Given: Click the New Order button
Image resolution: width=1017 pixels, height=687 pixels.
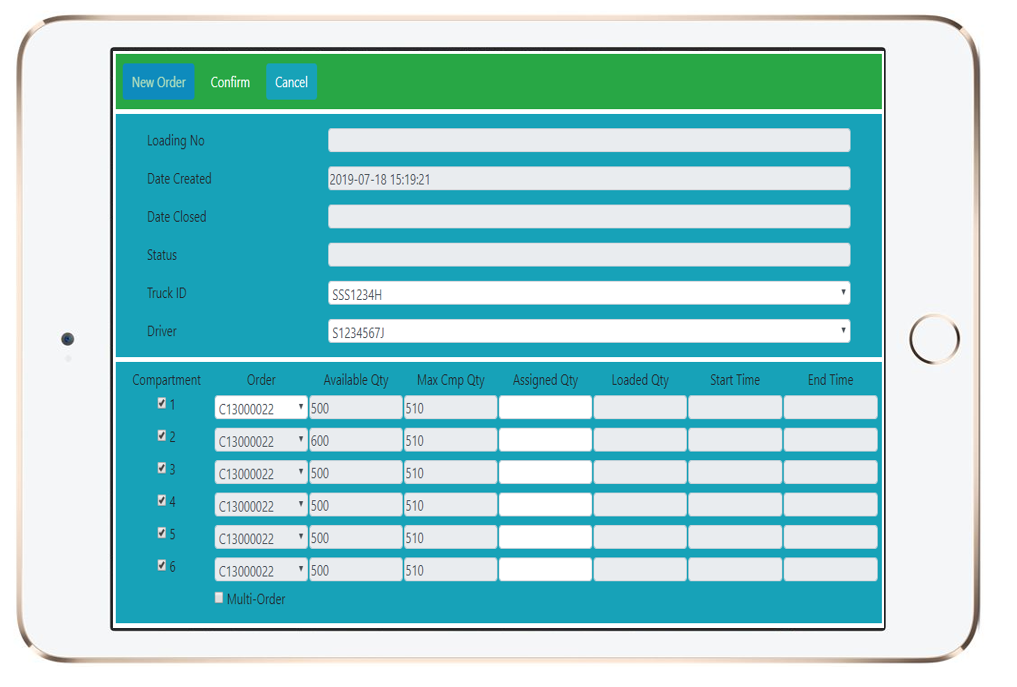Looking at the screenshot, I should click(158, 82).
